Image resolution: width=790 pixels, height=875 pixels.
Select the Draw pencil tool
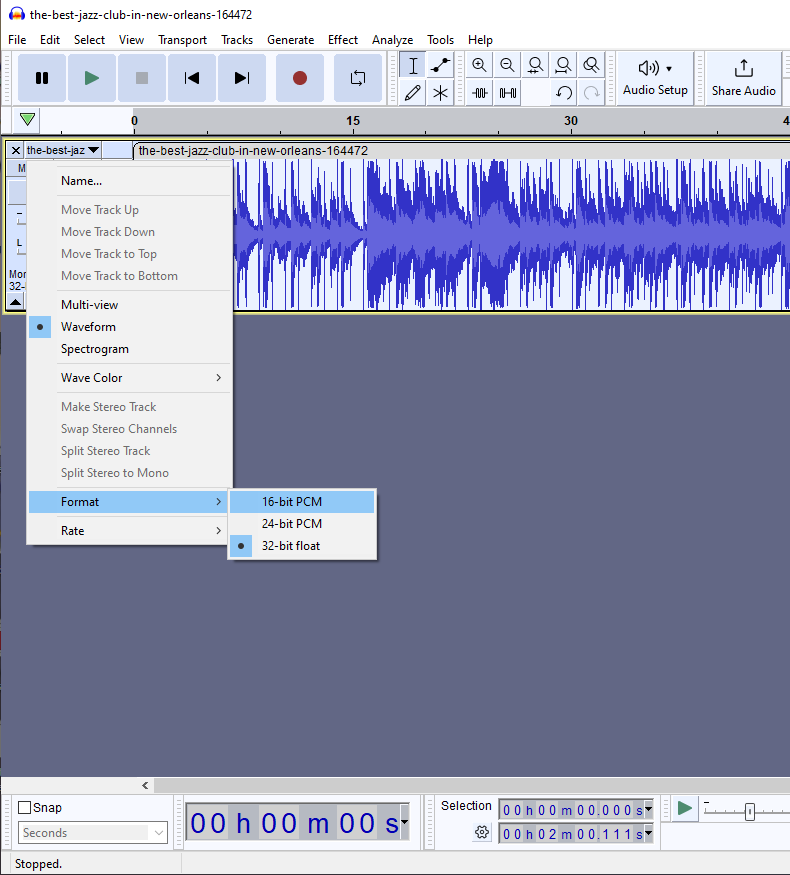tap(412, 93)
